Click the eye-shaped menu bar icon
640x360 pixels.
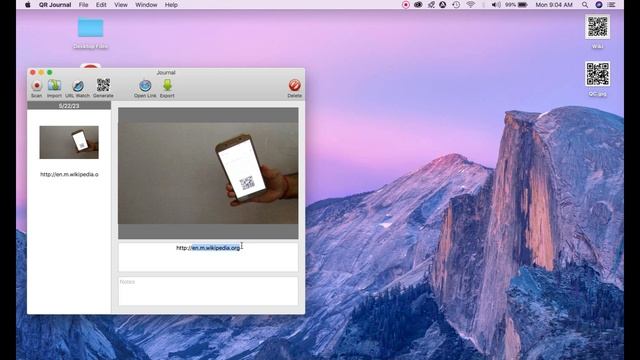pyautogui.click(x=418, y=5)
